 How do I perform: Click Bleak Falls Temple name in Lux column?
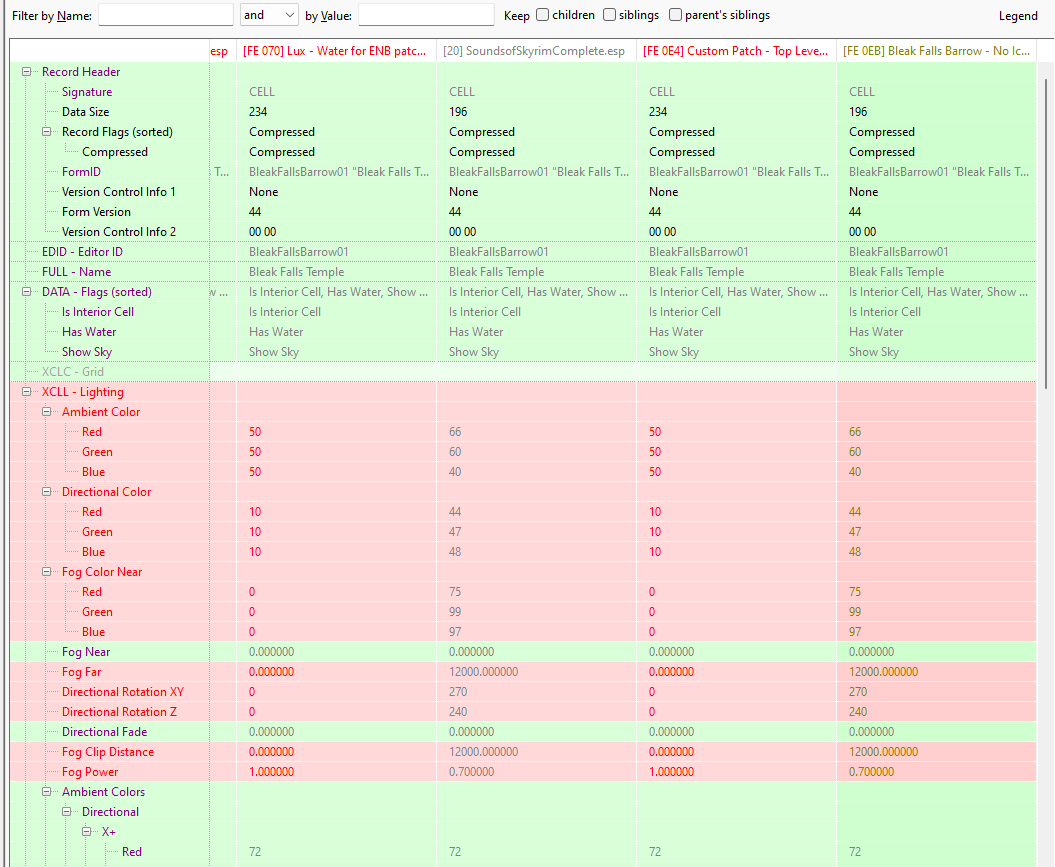(x=296, y=272)
